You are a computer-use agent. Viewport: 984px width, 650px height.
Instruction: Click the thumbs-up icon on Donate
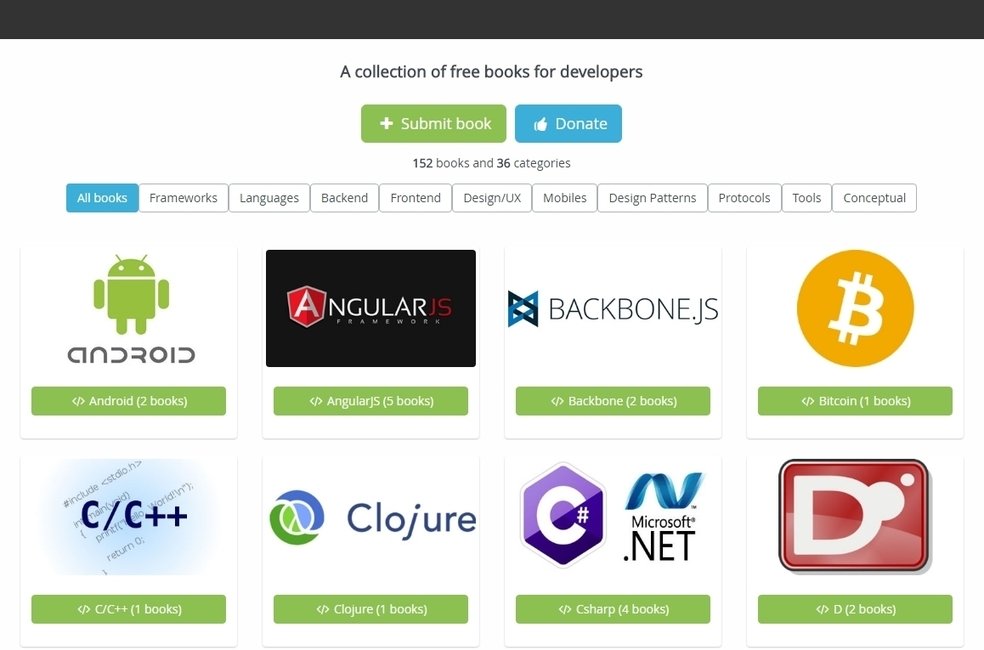pyautogui.click(x=540, y=123)
